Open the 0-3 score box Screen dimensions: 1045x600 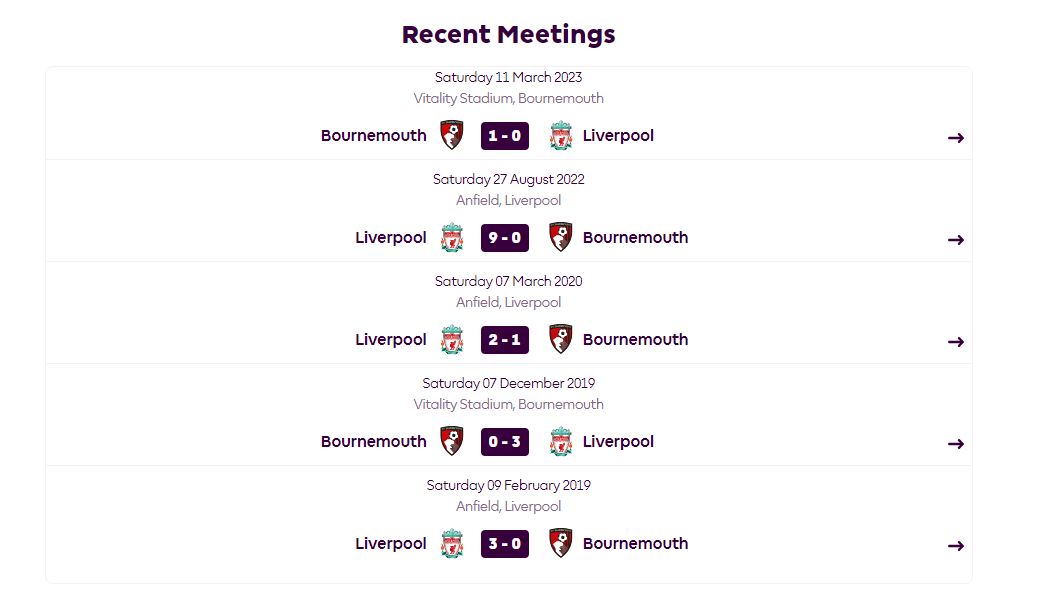[505, 442]
